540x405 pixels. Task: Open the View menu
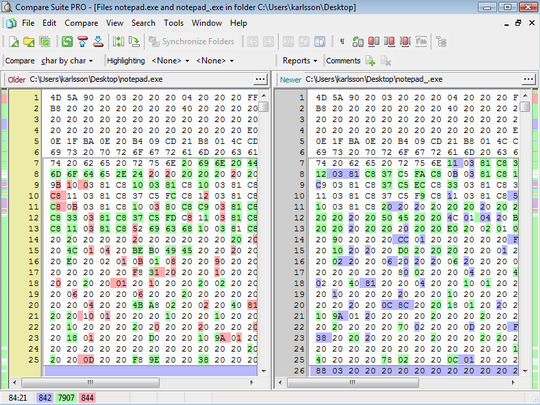point(115,23)
